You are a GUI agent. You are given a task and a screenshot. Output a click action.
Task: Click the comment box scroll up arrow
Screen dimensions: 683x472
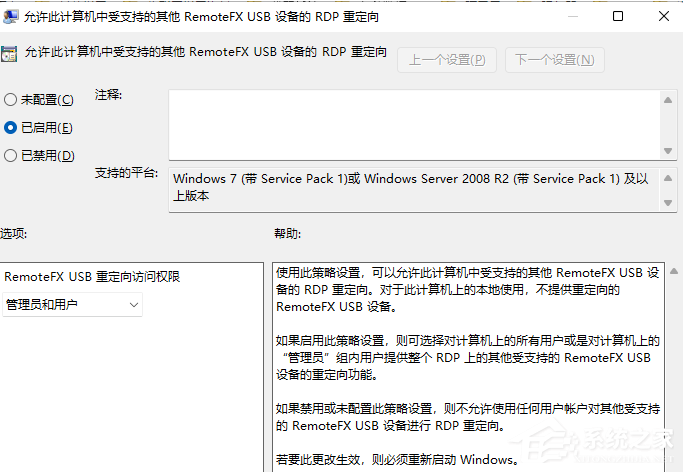[x=668, y=100]
